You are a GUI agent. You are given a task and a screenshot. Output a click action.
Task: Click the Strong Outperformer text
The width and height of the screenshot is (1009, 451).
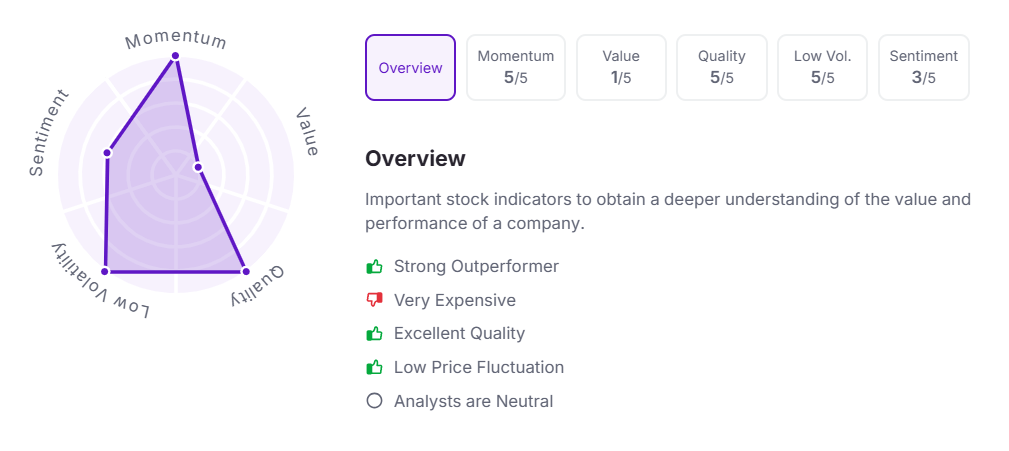[x=476, y=267]
